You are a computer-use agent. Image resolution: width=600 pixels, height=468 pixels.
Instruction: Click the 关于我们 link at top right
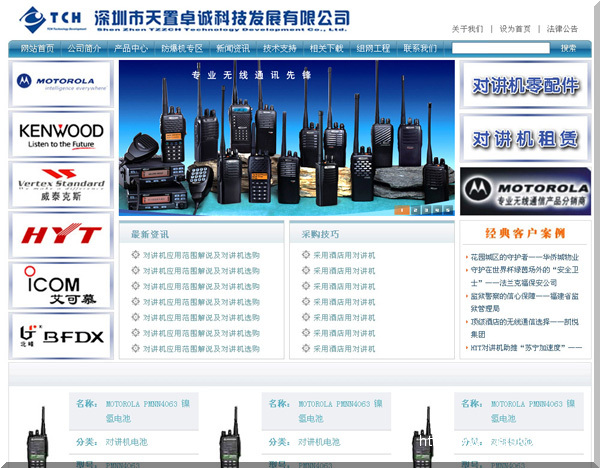(x=467, y=29)
